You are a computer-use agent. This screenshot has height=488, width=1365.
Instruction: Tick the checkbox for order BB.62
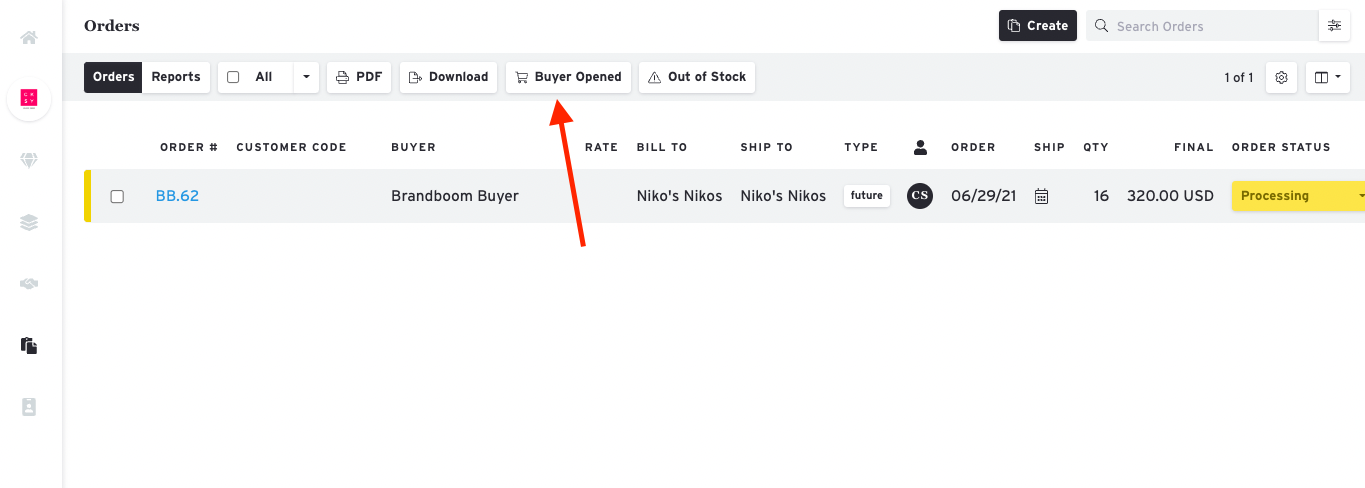coord(117,197)
